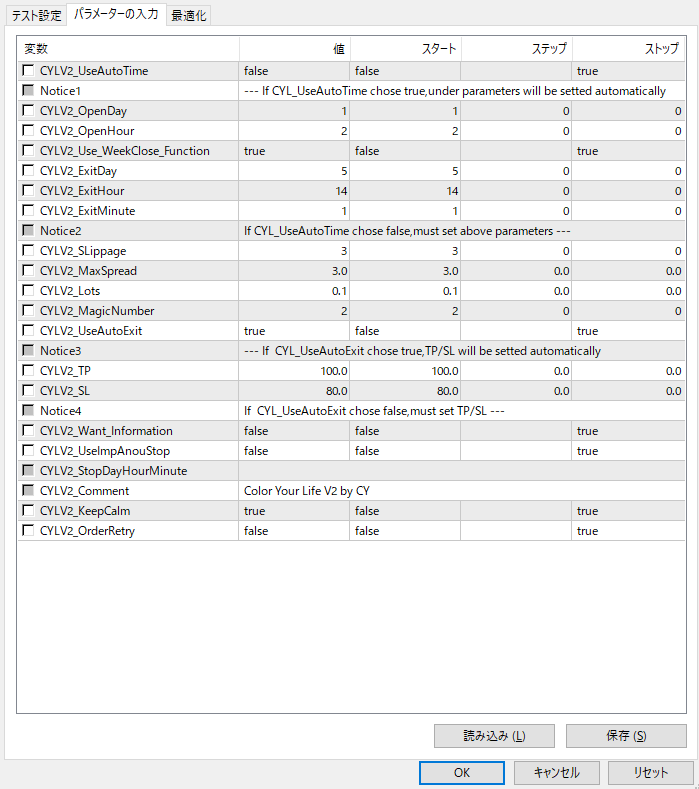Click the CYLV2_OpenHour value cell '2'
The width and height of the screenshot is (699, 789).
[294, 131]
